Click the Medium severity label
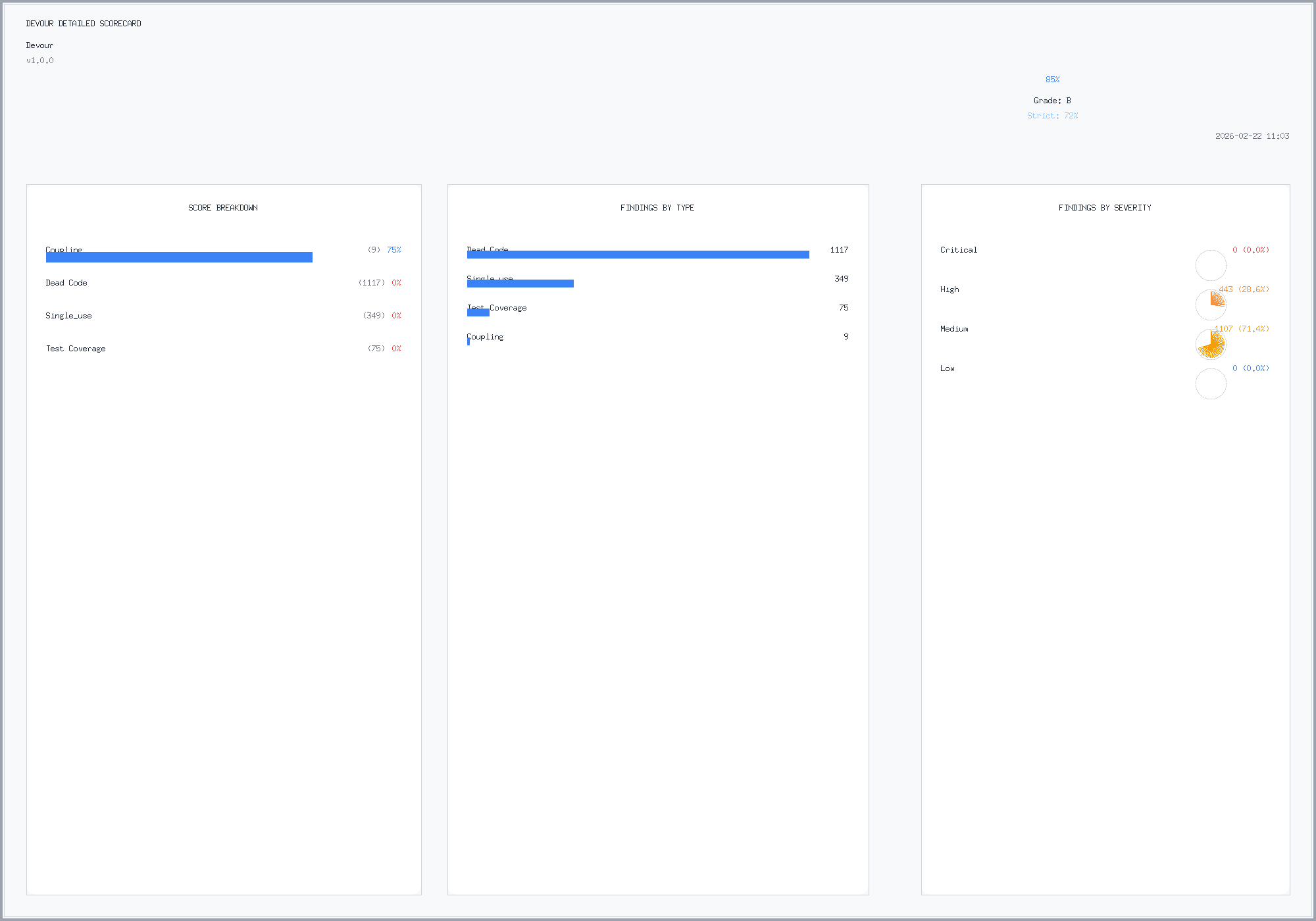 tap(954, 329)
